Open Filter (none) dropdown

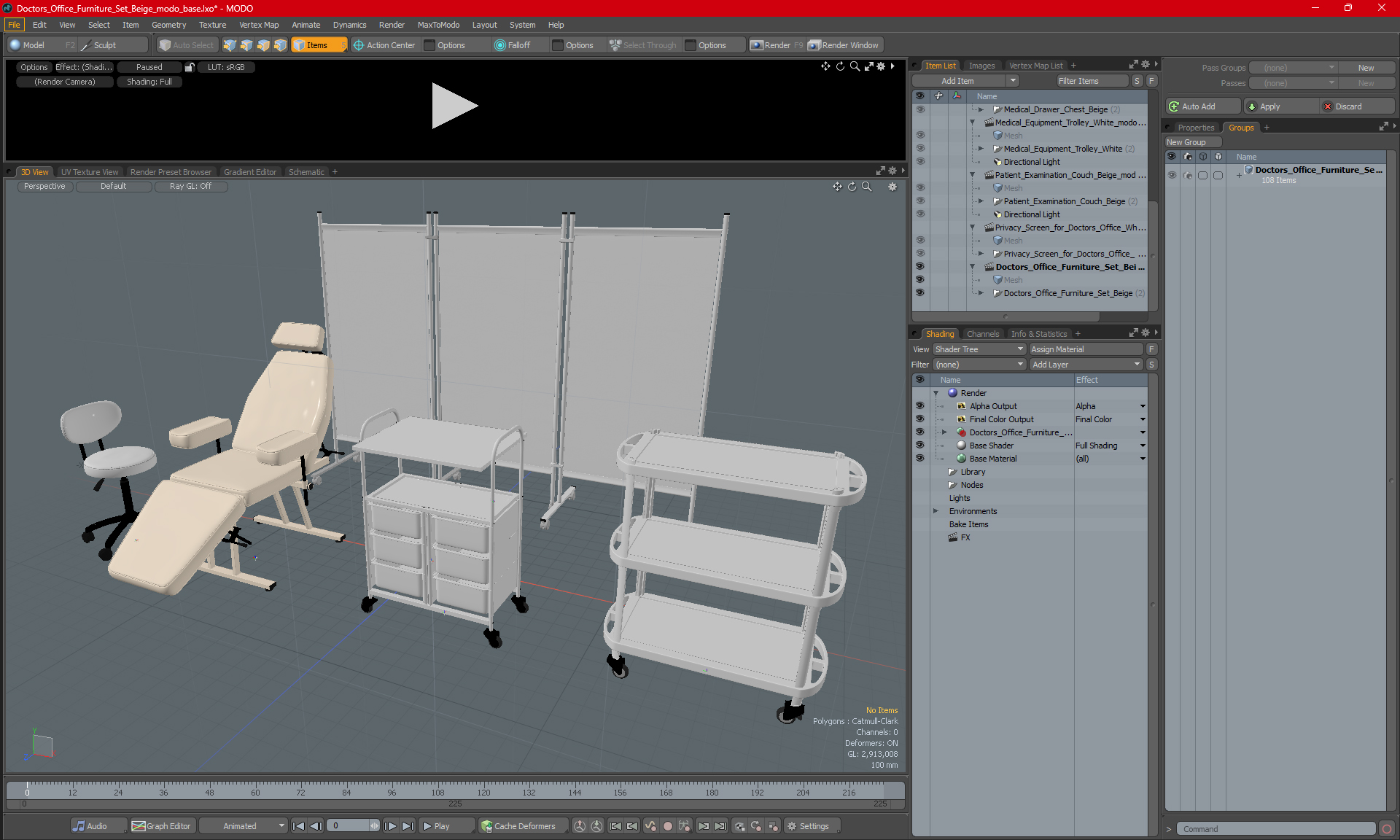click(979, 365)
